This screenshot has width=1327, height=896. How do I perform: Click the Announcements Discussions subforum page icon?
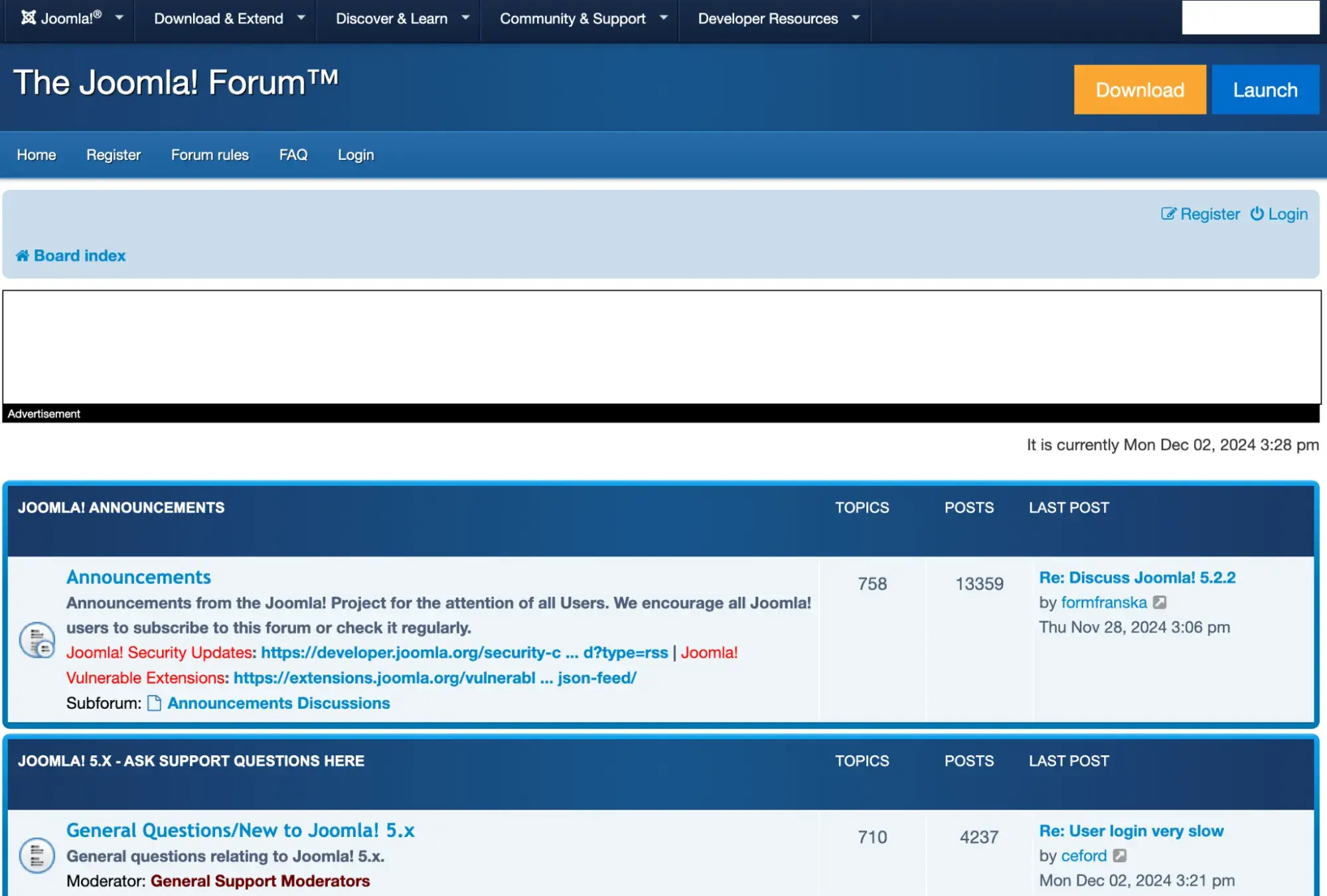coord(154,703)
